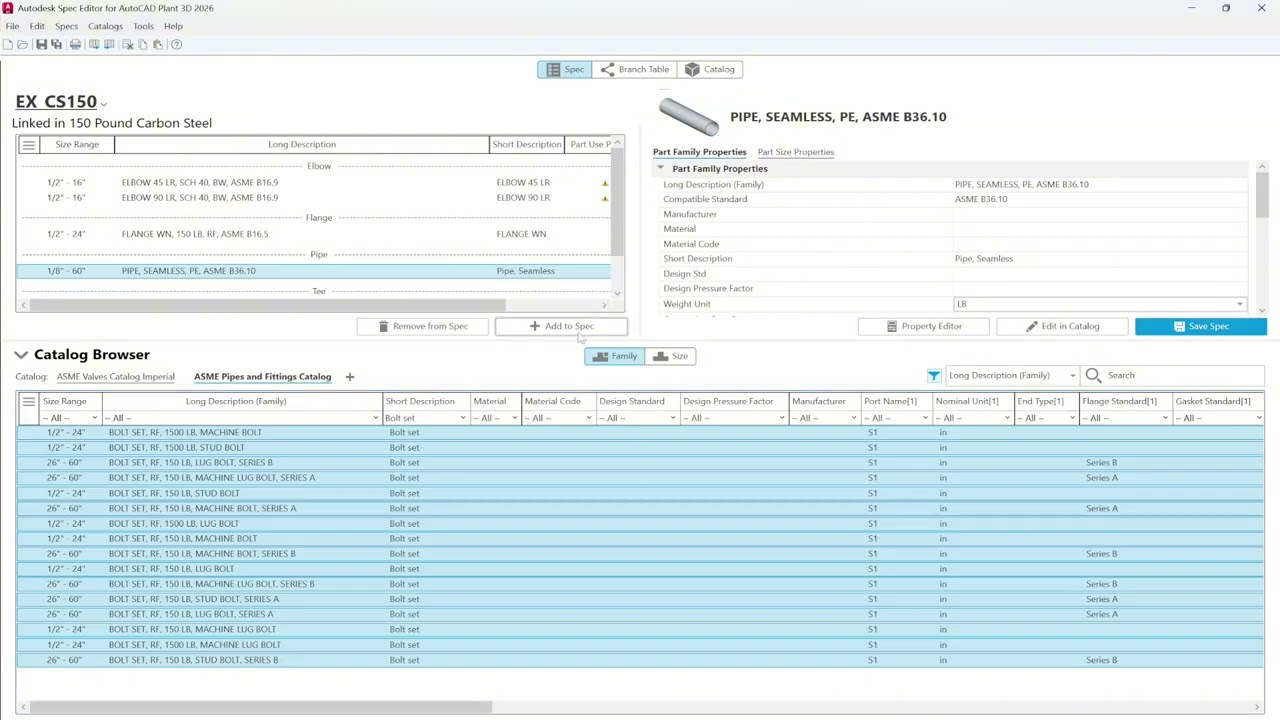The width and height of the screenshot is (1280, 720).
Task: Switch to ASME Valves Catalog Imperial tab
Action: 115,377
